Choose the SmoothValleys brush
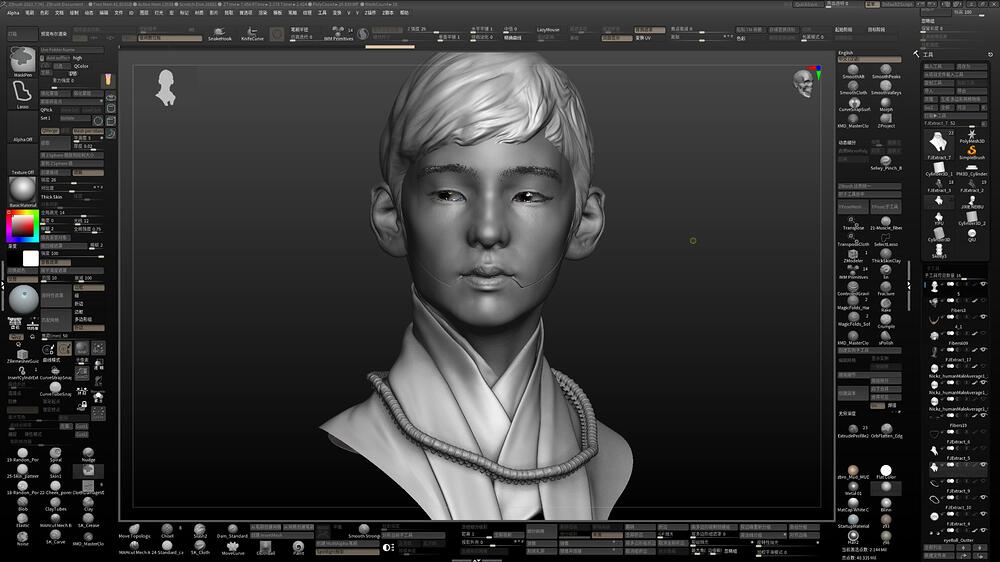This screenshot has height=562, width=1000. click(886, 88)
